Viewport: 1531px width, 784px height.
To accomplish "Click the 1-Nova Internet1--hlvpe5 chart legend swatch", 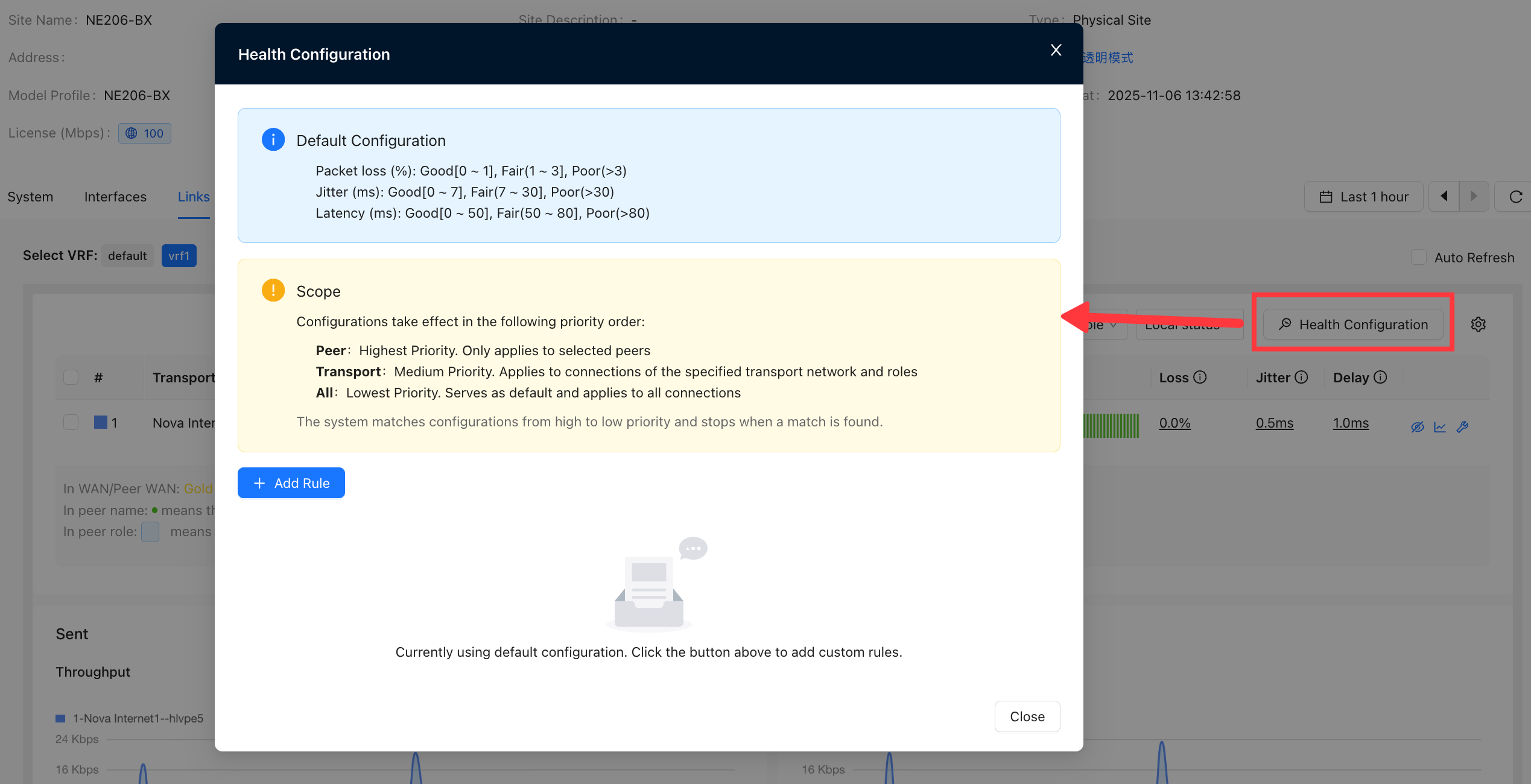I will tap(60, 718).
